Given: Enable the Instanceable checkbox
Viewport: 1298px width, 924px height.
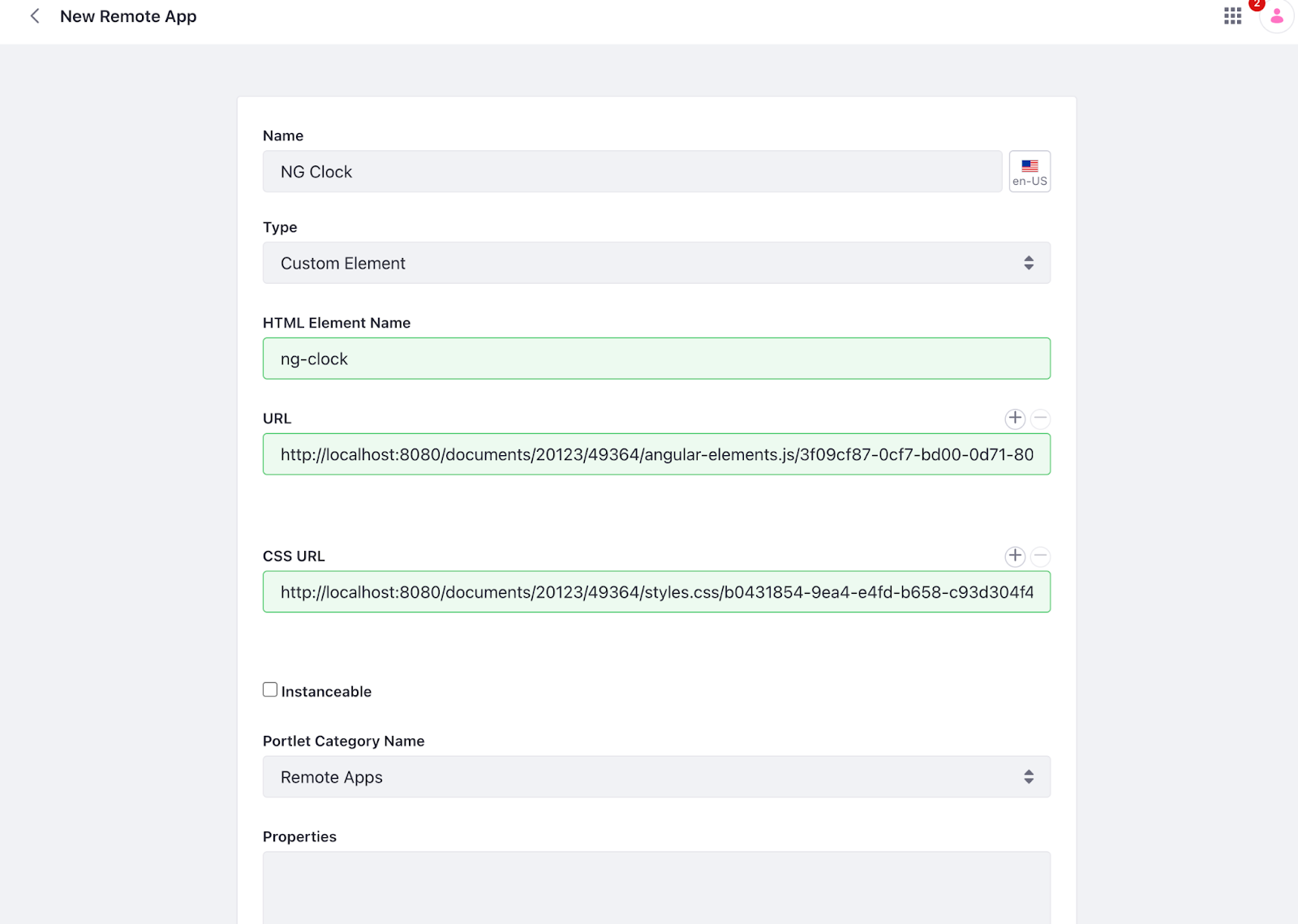Looking at the screenshot, I should click(x=270, y=690).
